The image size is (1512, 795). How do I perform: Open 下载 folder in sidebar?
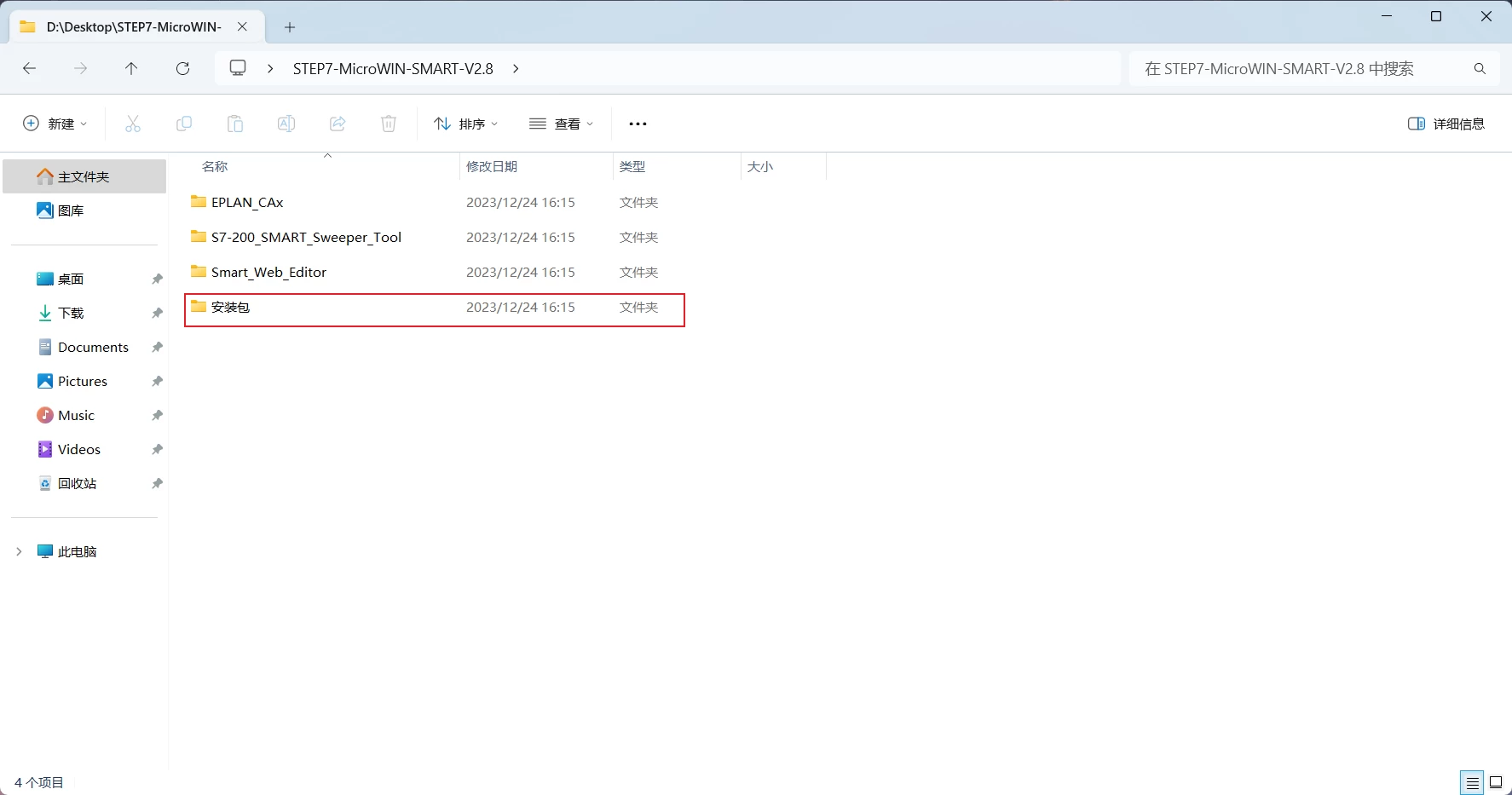84,313
